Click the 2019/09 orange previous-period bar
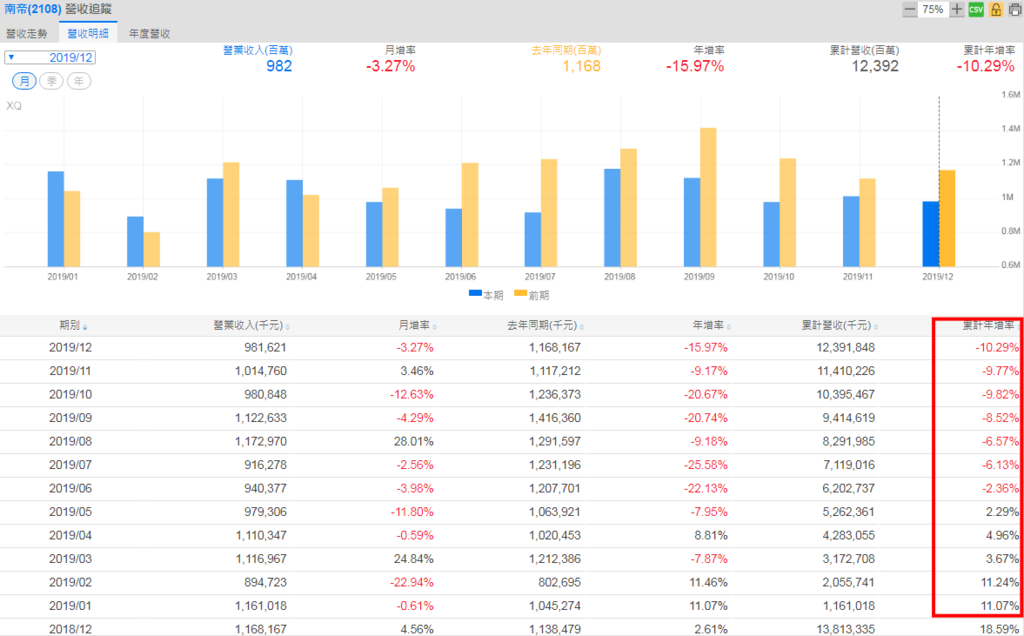 [x=708, y=197]
